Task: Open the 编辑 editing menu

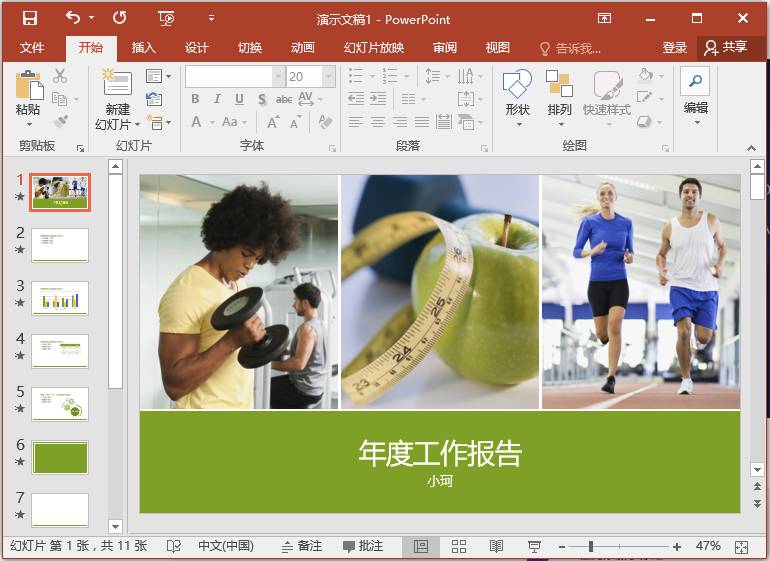Action: (695, 96)
